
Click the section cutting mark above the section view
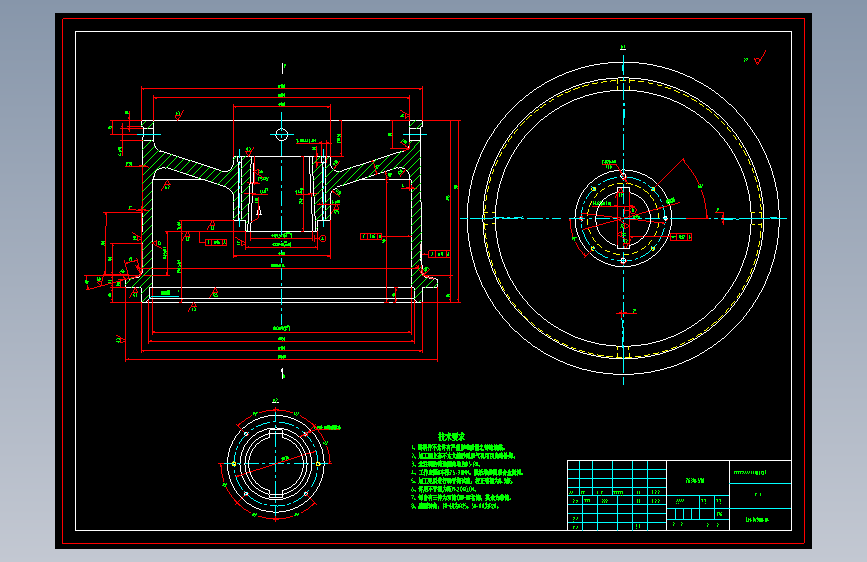[x=283, y=68]
